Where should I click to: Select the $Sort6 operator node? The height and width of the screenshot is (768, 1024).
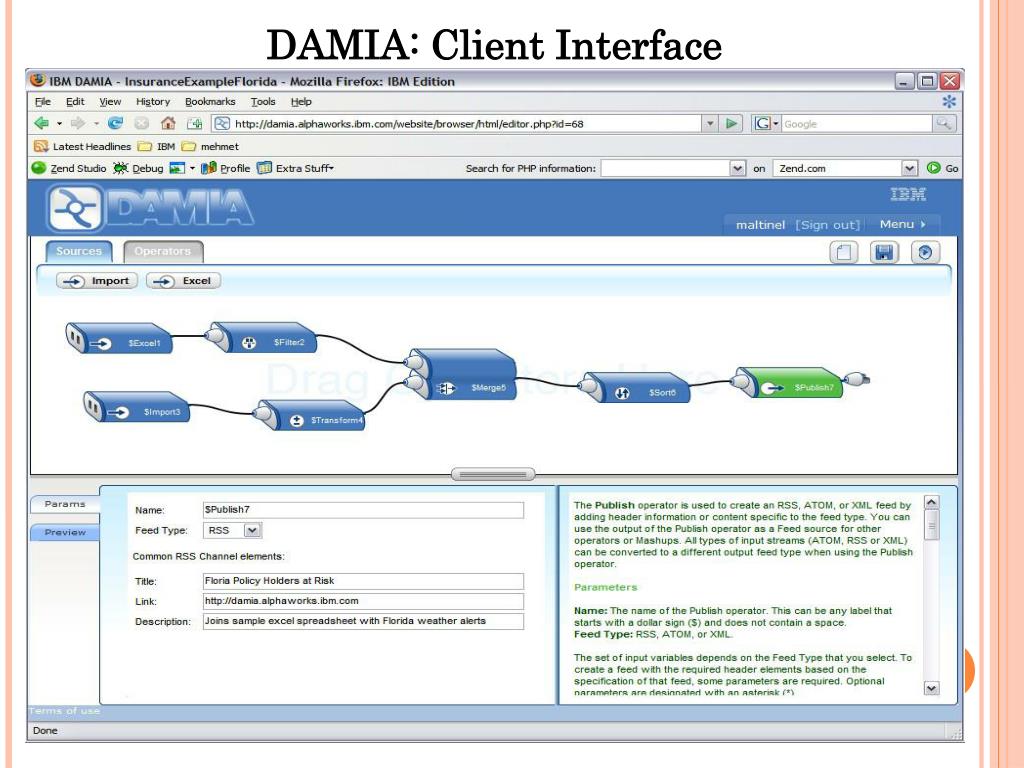point(635,387)
